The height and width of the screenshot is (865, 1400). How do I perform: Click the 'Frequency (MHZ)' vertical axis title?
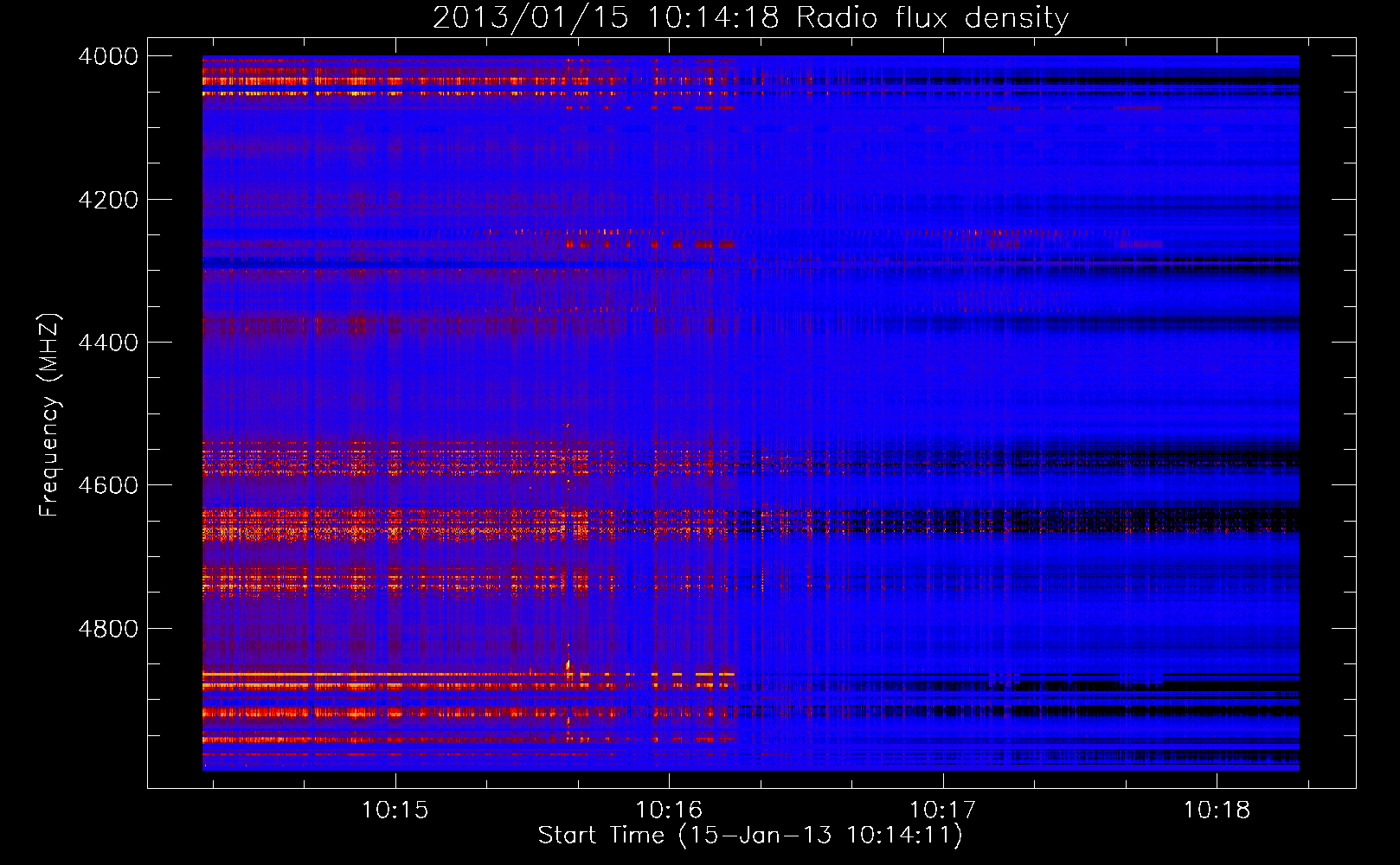coord(50,414)
